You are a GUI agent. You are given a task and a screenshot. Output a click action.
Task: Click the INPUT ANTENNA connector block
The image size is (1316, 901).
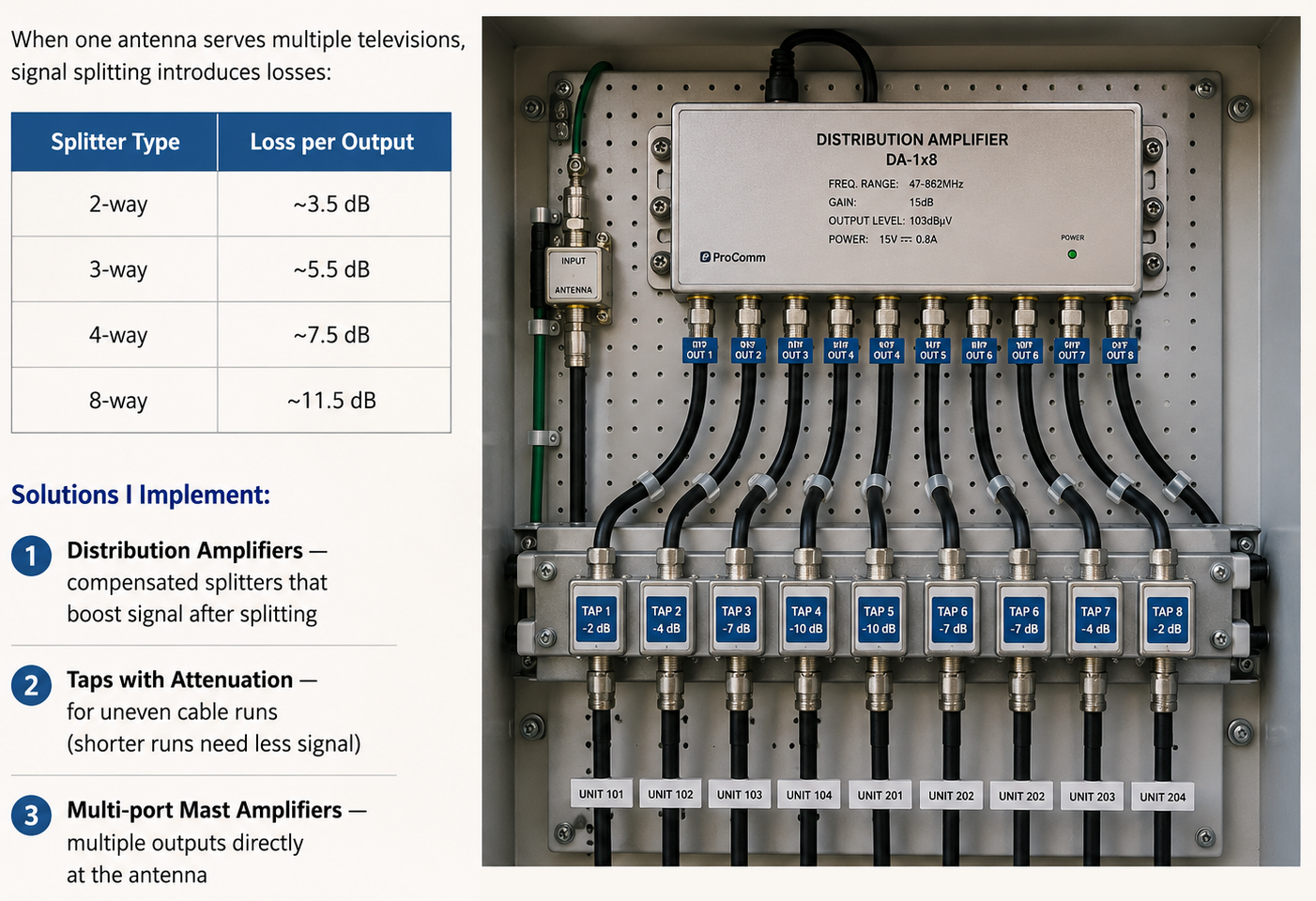pyautogui.click(x=574, y=276)
